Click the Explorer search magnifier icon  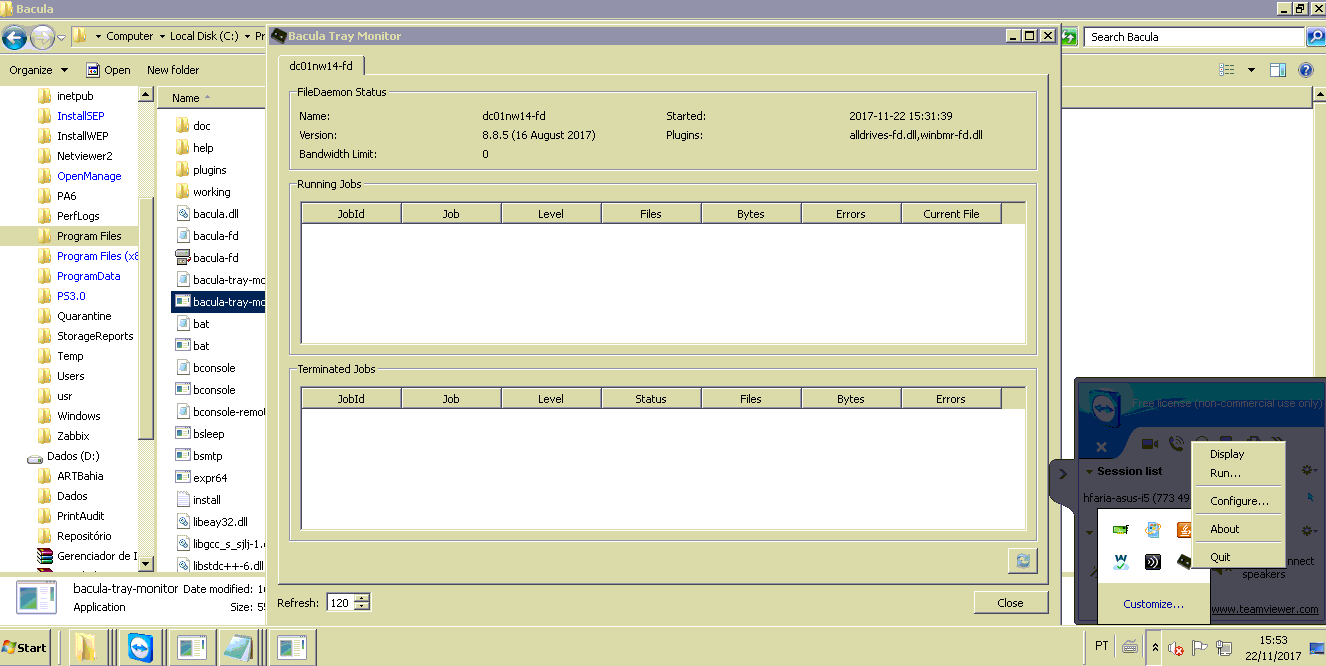(1316, 37)
